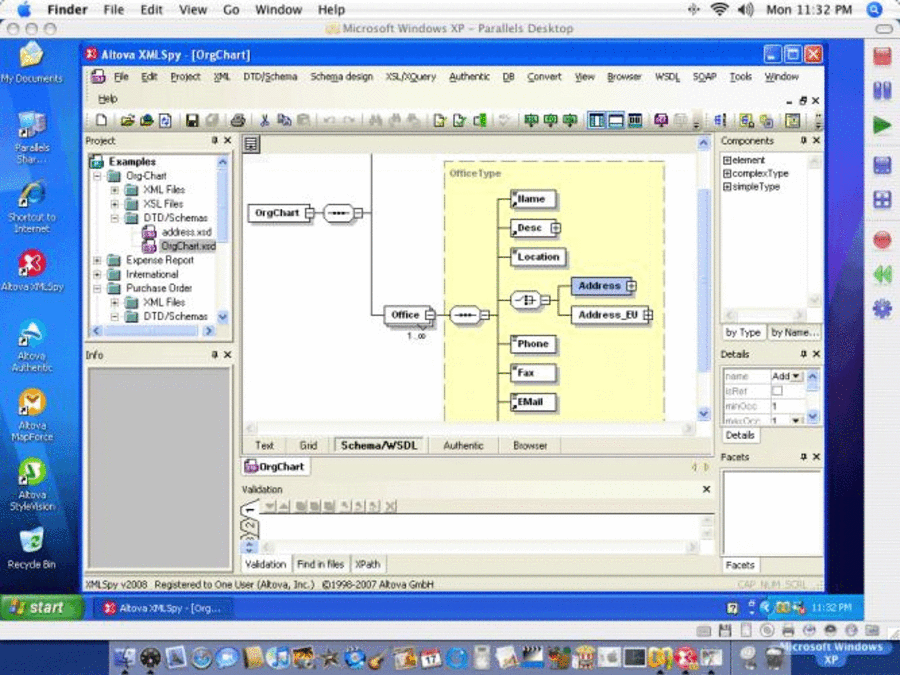Viewport: 900px width, 675px height.
Task: Open the DTD/Schema menu
Action: pyautogui.click(x=270, y=76)
